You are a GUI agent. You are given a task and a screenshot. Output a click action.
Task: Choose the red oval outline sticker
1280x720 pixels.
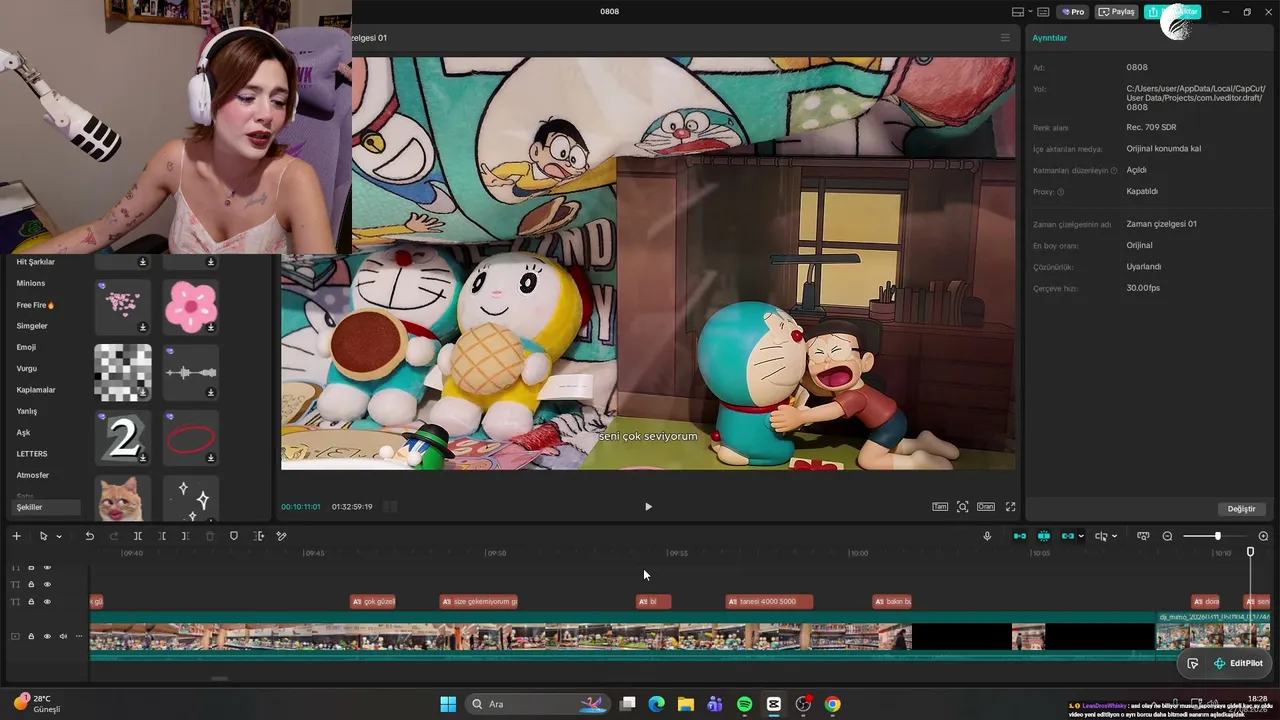[191, 438]
